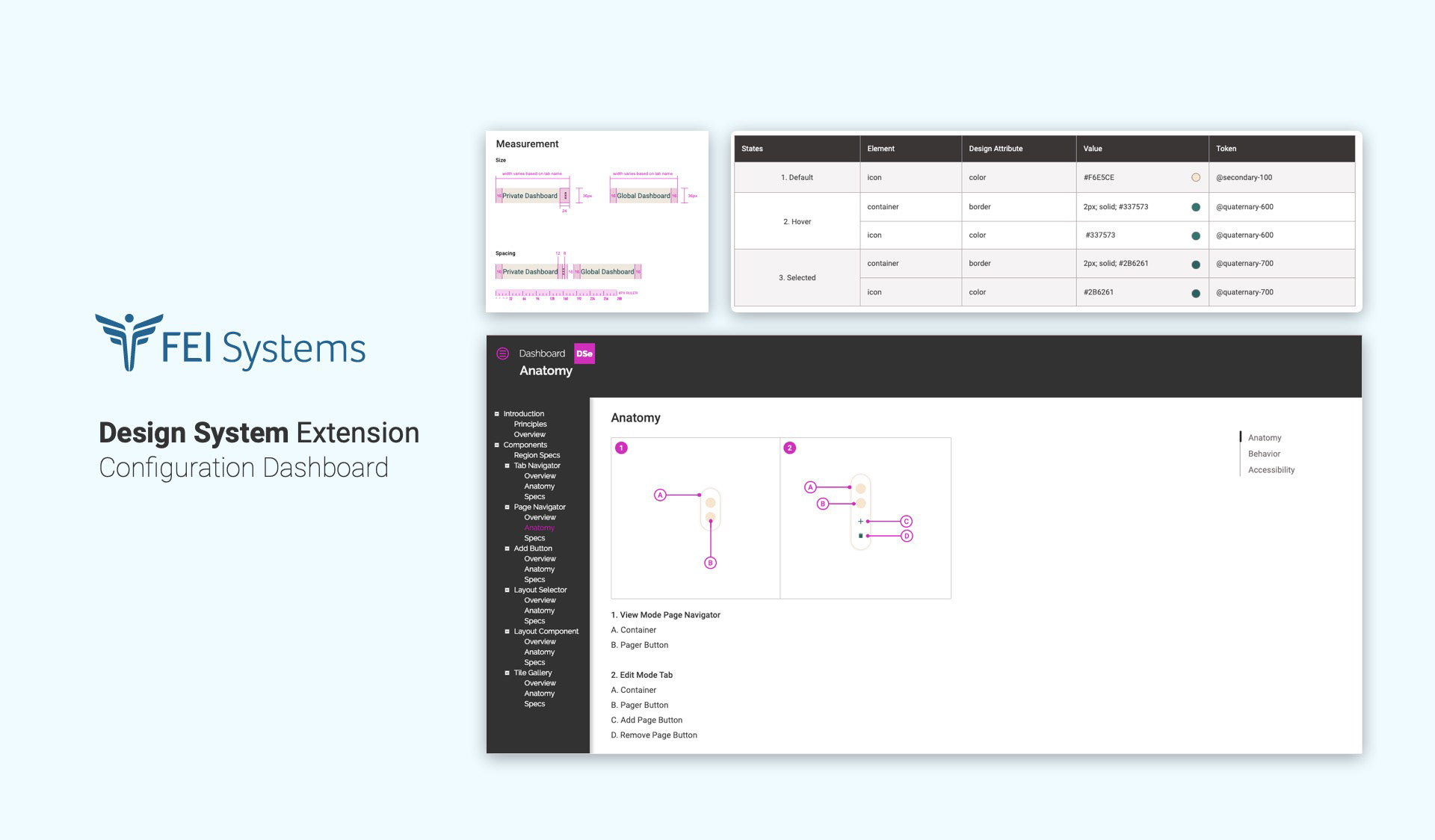Click callout A in anatomy diagram 2

point(810,487)
